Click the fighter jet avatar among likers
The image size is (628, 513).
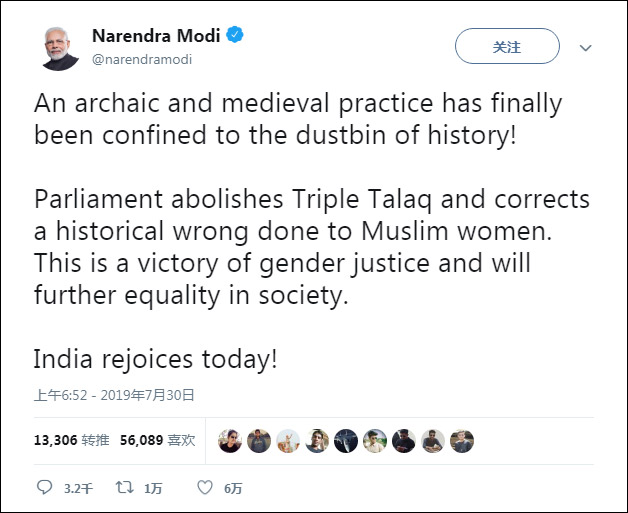click(x=346, y=440)
